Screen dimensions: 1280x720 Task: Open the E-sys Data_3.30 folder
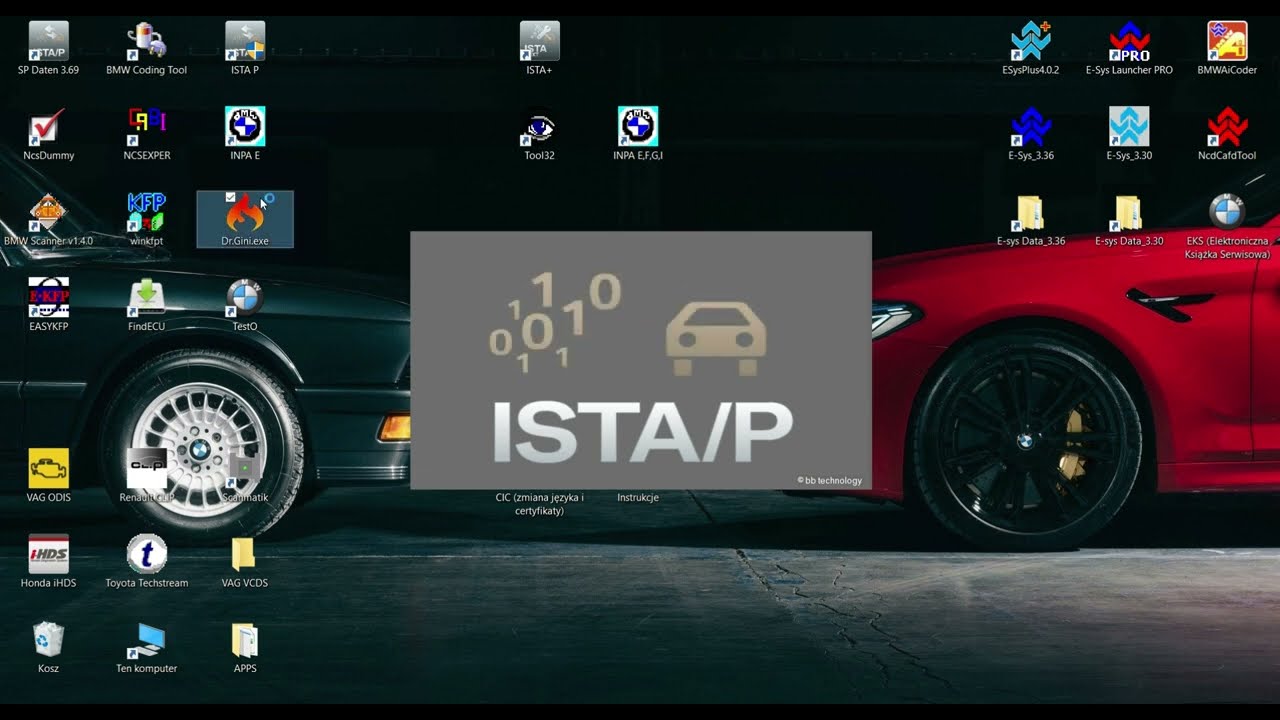1129,213
